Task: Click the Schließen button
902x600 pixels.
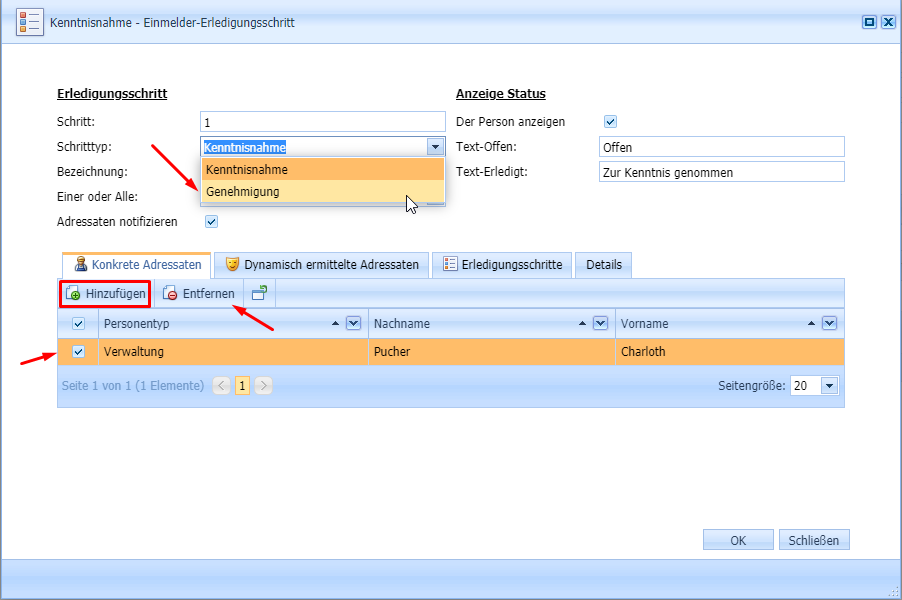Action: [x=814, y=540]
